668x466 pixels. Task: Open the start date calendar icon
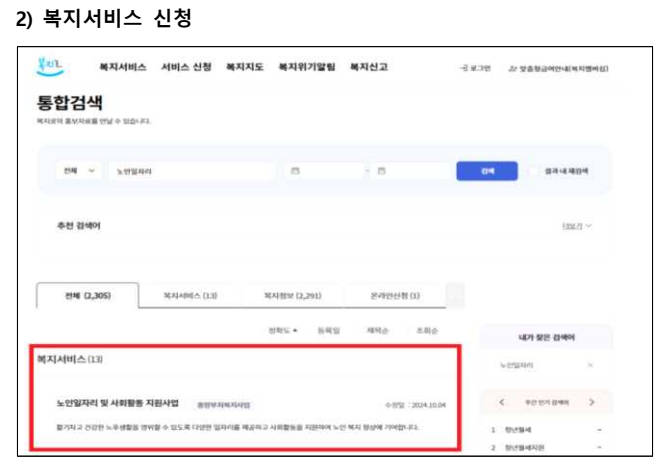click(x=295, y=171)
